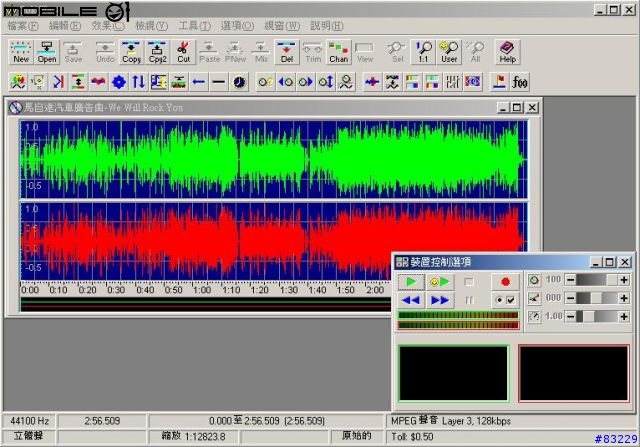The width and height of the screenshot is (640, 447).
Task: Click the 1:00 mark on the time ruler
Action: 202,290
